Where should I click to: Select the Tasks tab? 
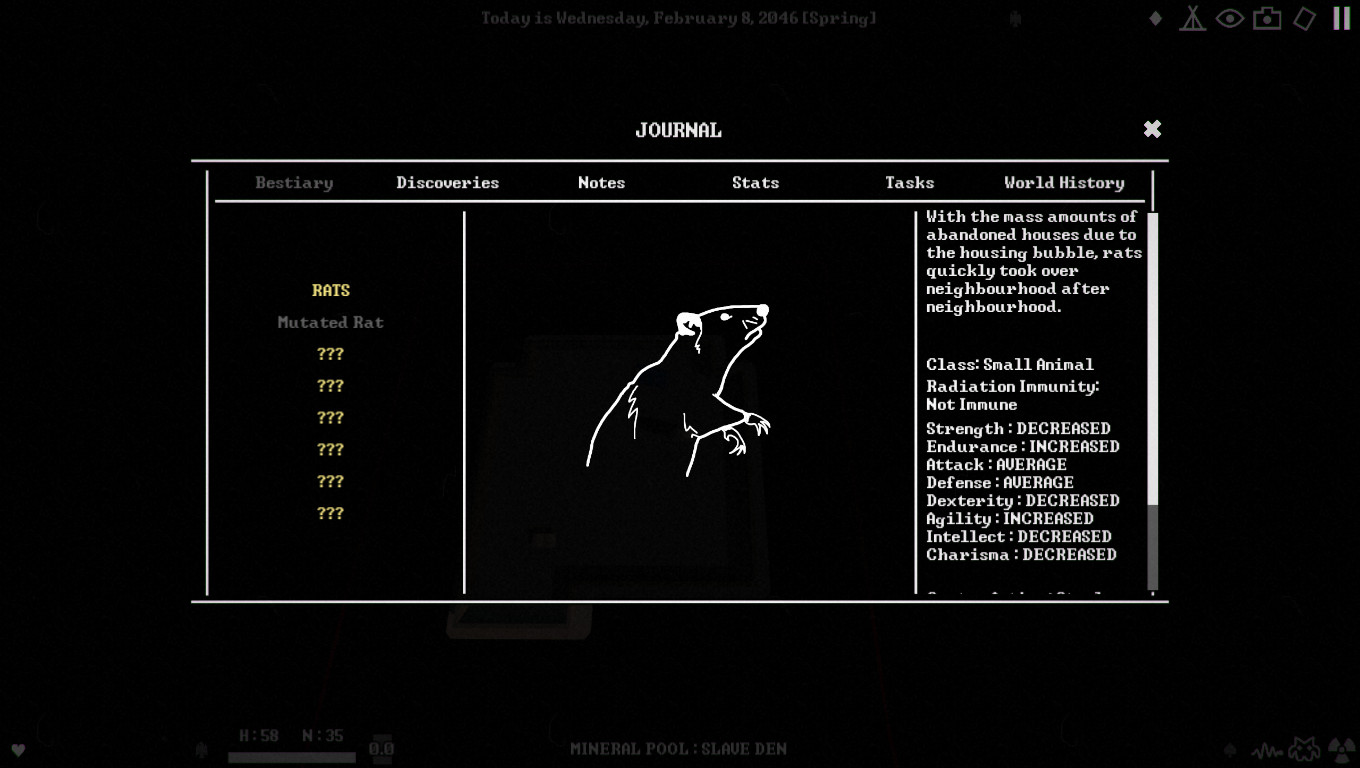point(909,183)
